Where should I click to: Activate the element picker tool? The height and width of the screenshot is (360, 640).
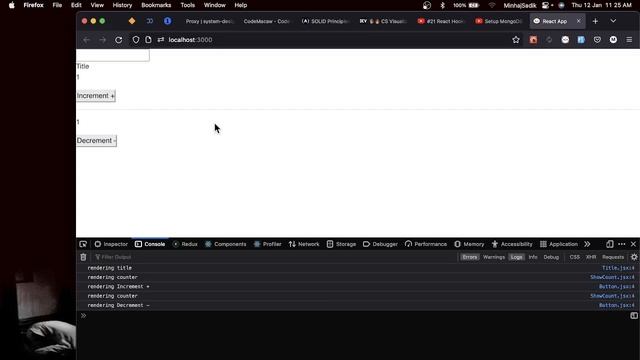tap(83, 244)
